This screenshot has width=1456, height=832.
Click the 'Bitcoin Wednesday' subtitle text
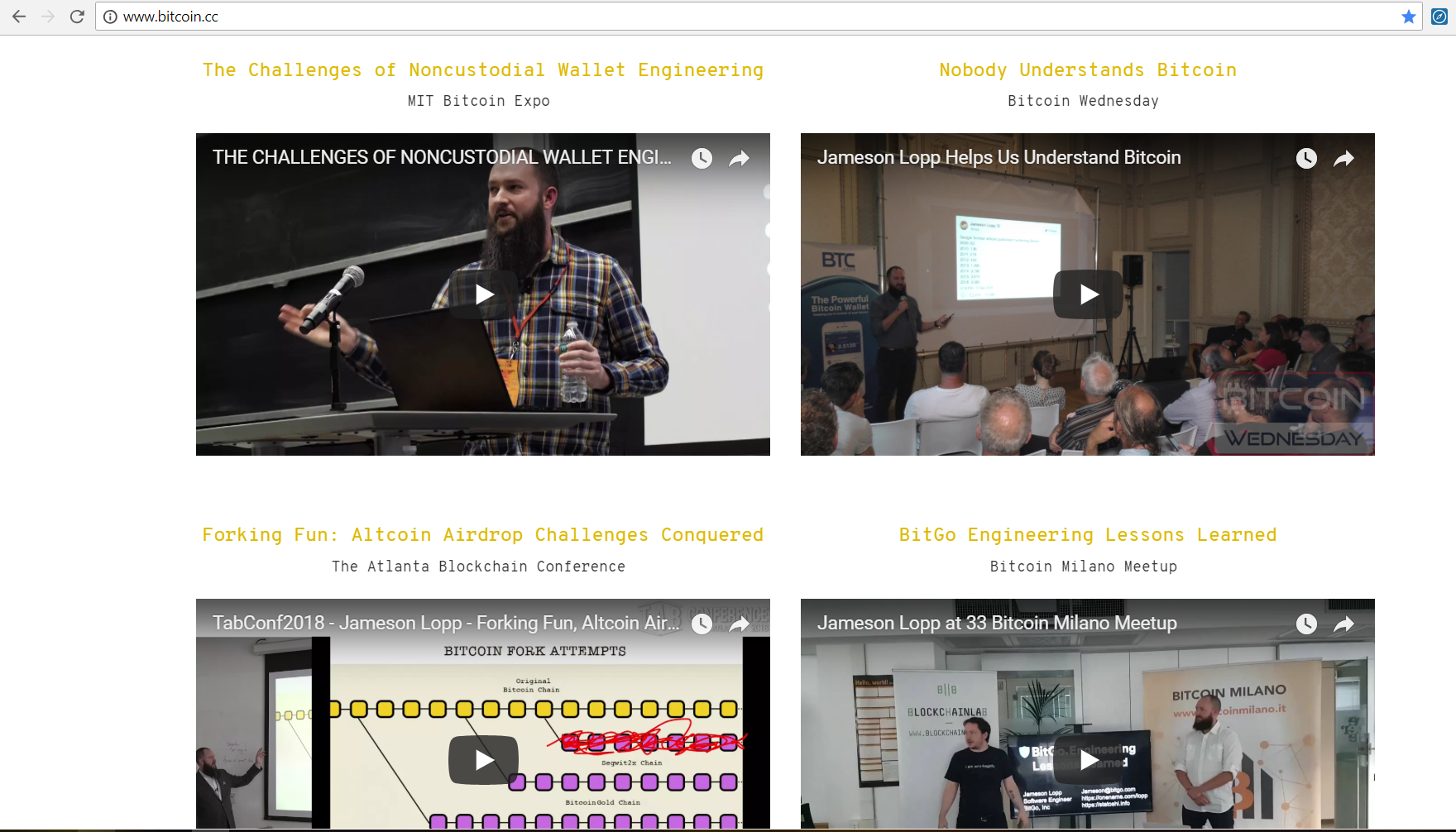(x=1083, y=101)
